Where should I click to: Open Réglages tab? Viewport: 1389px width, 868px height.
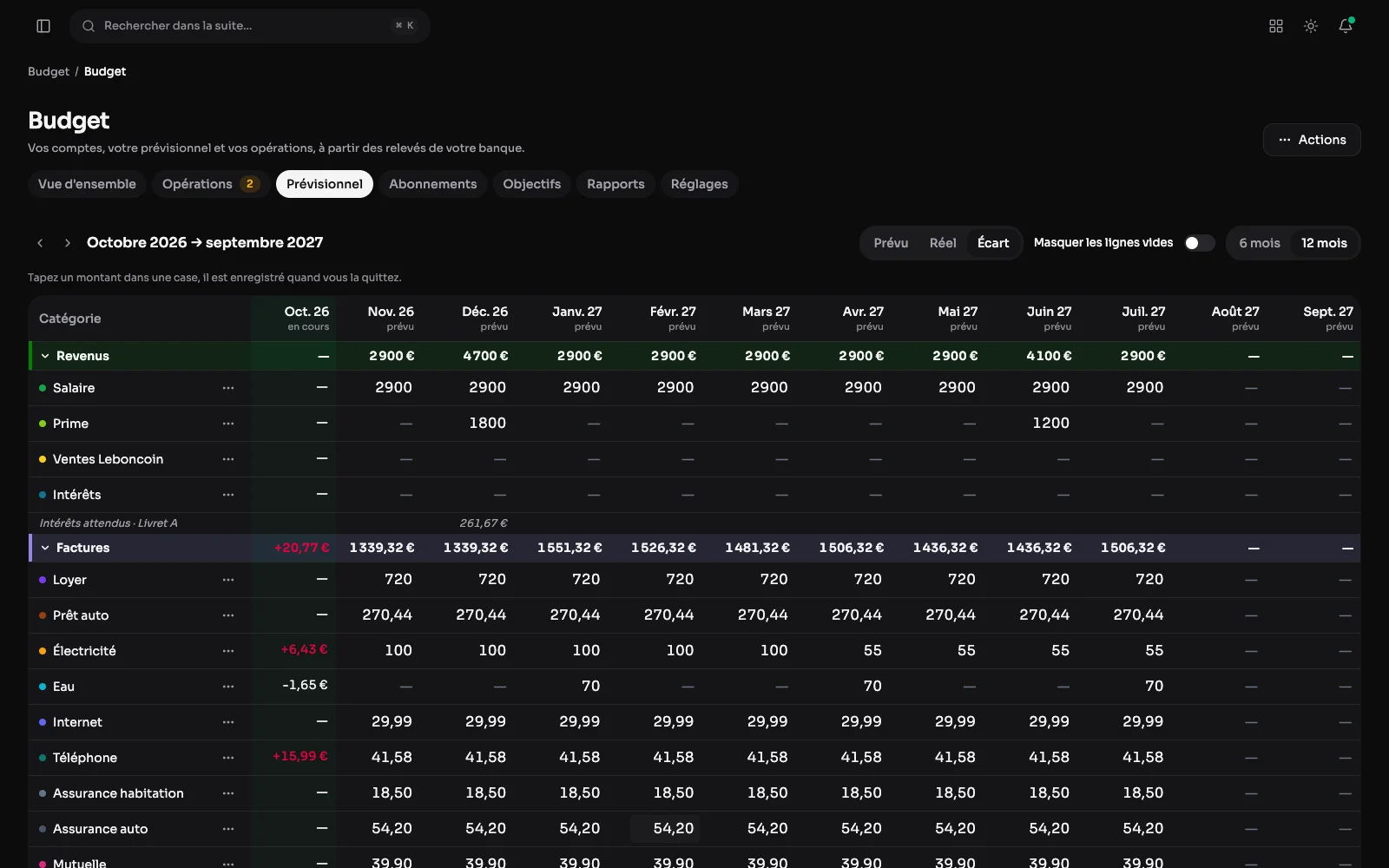pyautogui.click(x=699, y=184)
